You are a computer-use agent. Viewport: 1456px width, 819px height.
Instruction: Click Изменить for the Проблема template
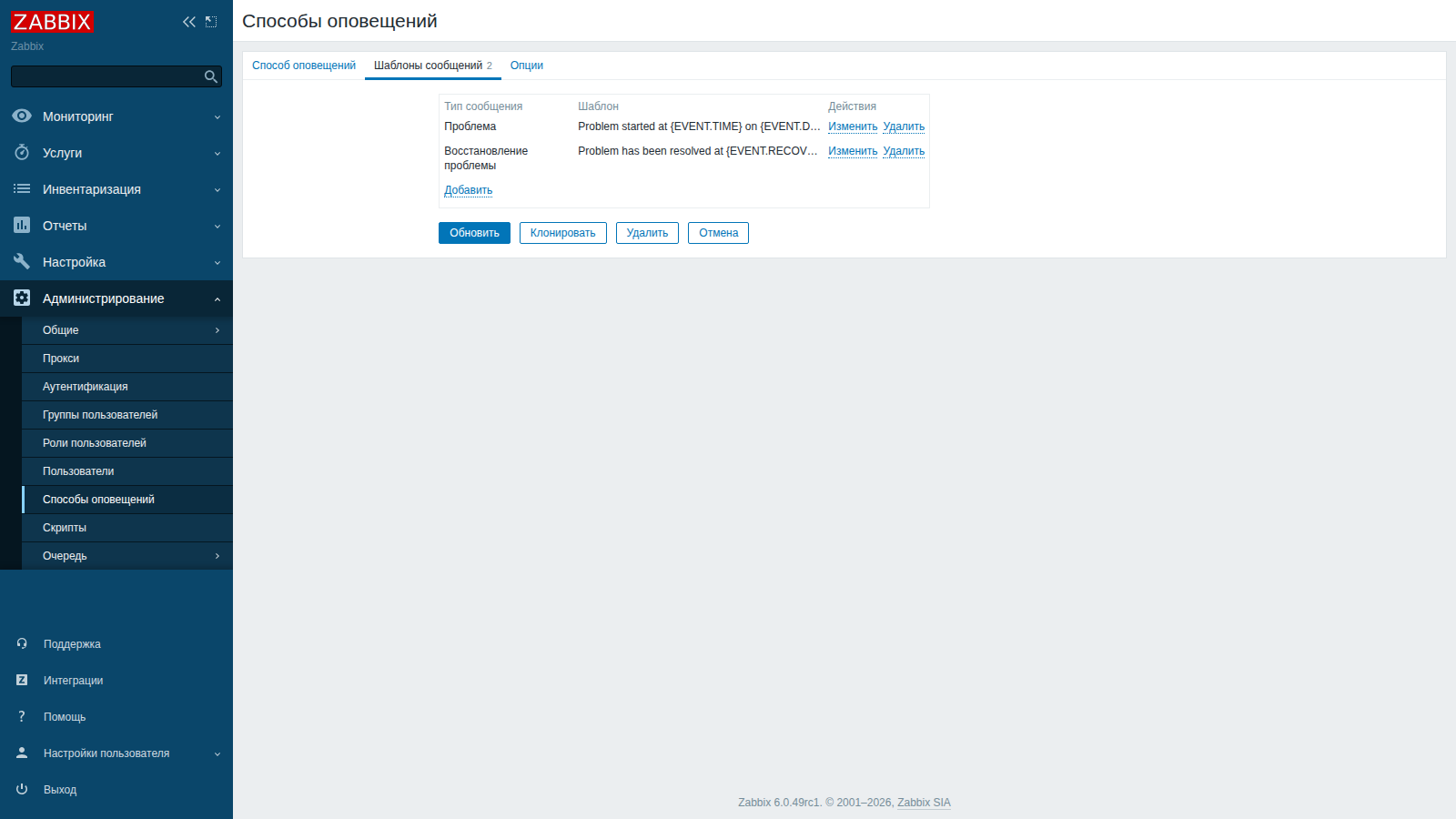click(853, 126)
